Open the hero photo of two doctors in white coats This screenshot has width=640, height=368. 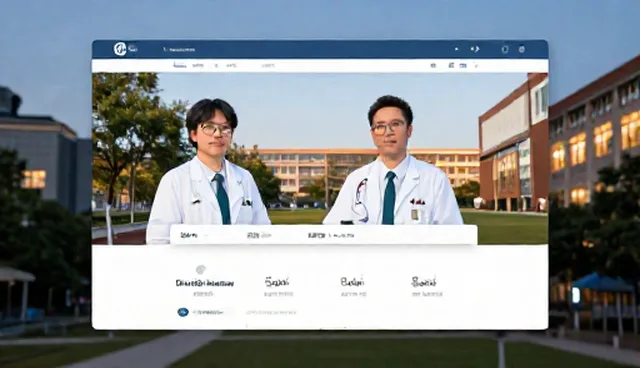320,158
